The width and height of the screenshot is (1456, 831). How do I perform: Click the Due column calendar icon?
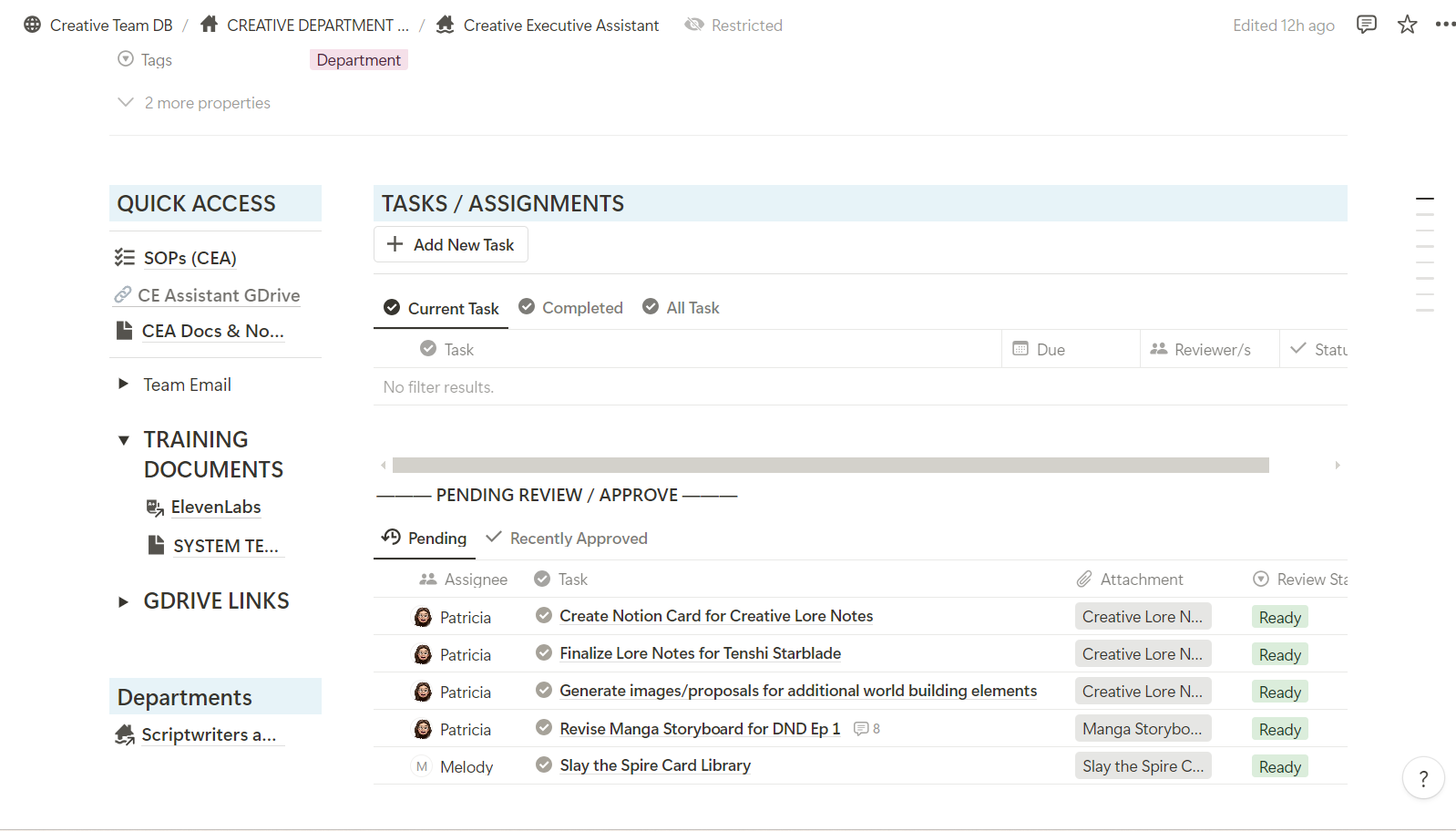point(1020,349)
